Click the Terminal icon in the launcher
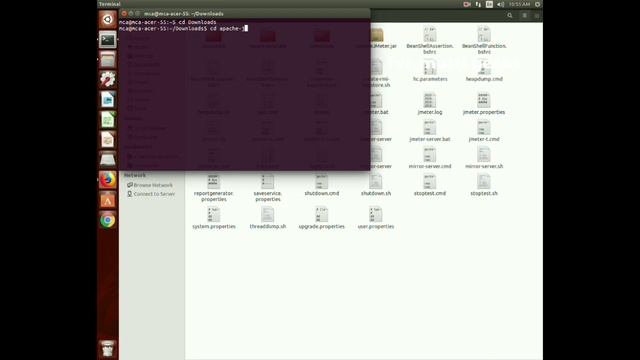The height and width of the screenshot is (360, 640). coord(108,40)
